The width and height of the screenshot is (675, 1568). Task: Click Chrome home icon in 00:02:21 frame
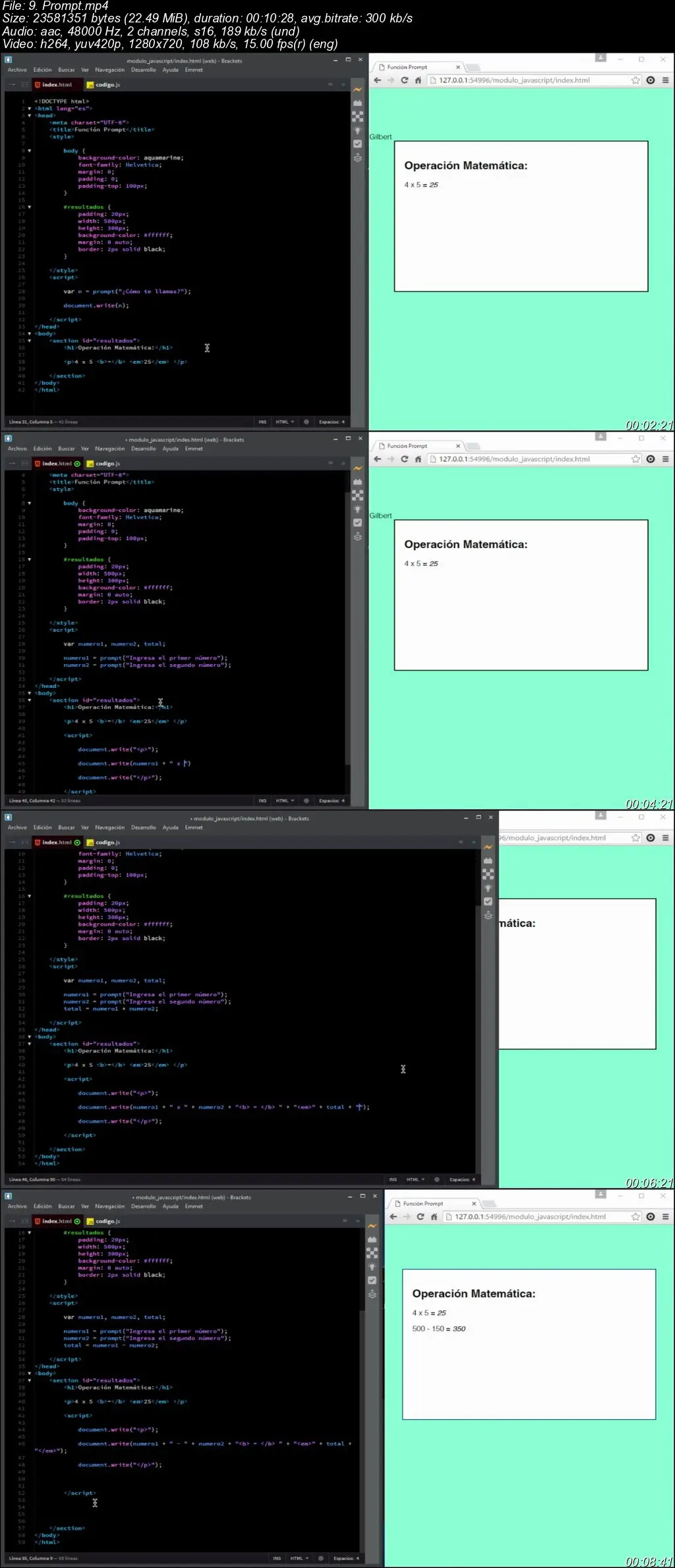(418, 80)
